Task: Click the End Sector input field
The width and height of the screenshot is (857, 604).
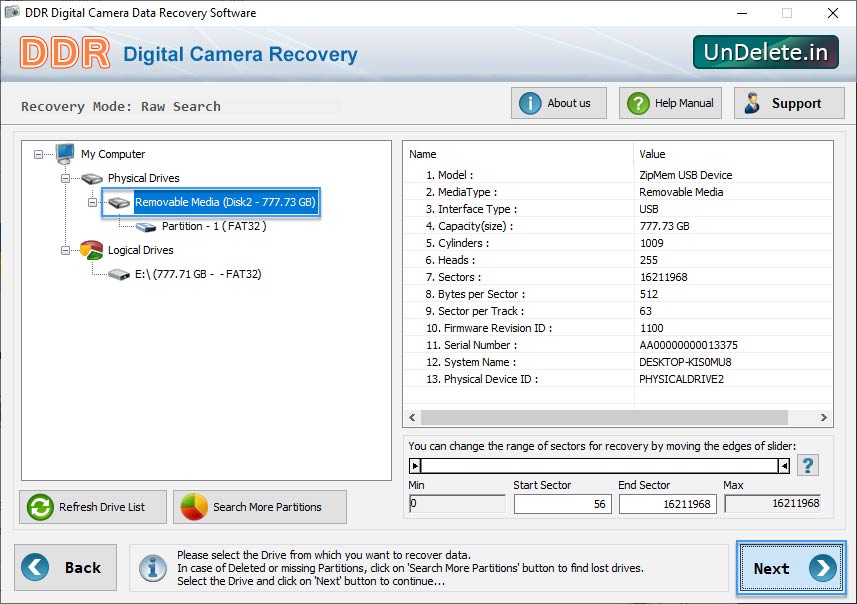Action: (x=667, y=504)
